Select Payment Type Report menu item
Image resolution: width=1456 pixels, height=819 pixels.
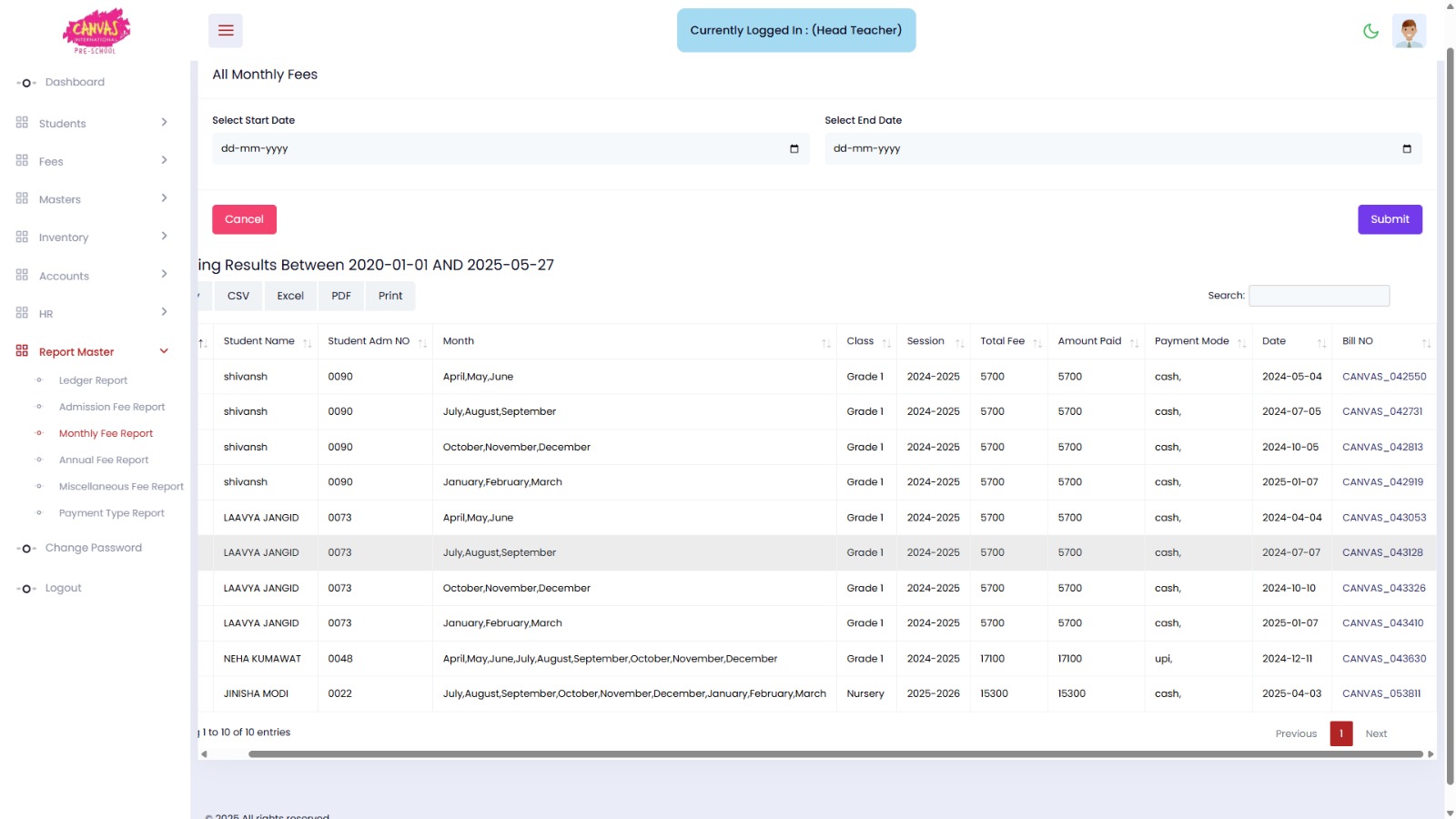tap(112, 513)
